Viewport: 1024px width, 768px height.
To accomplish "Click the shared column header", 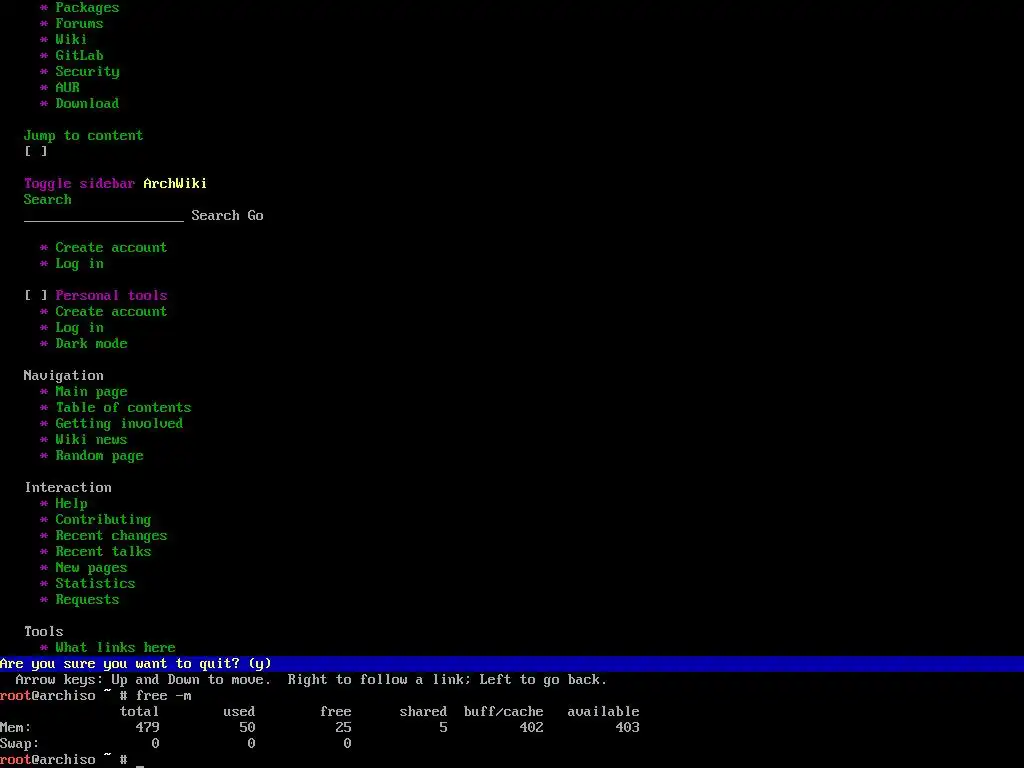I will 423,712.
